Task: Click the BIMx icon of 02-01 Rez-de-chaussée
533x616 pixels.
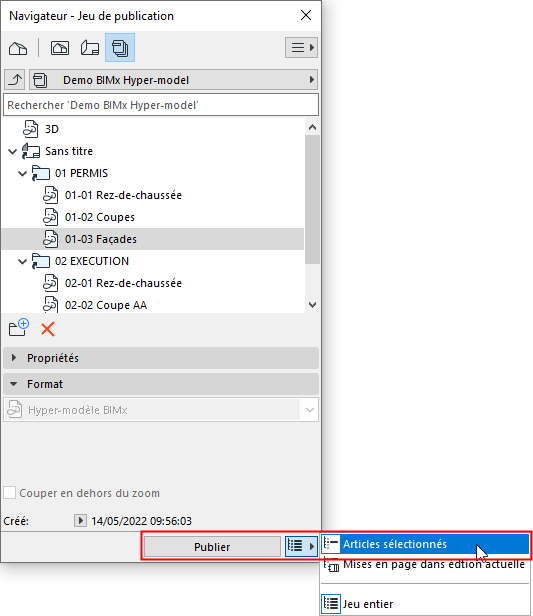Action: point(51,283)
